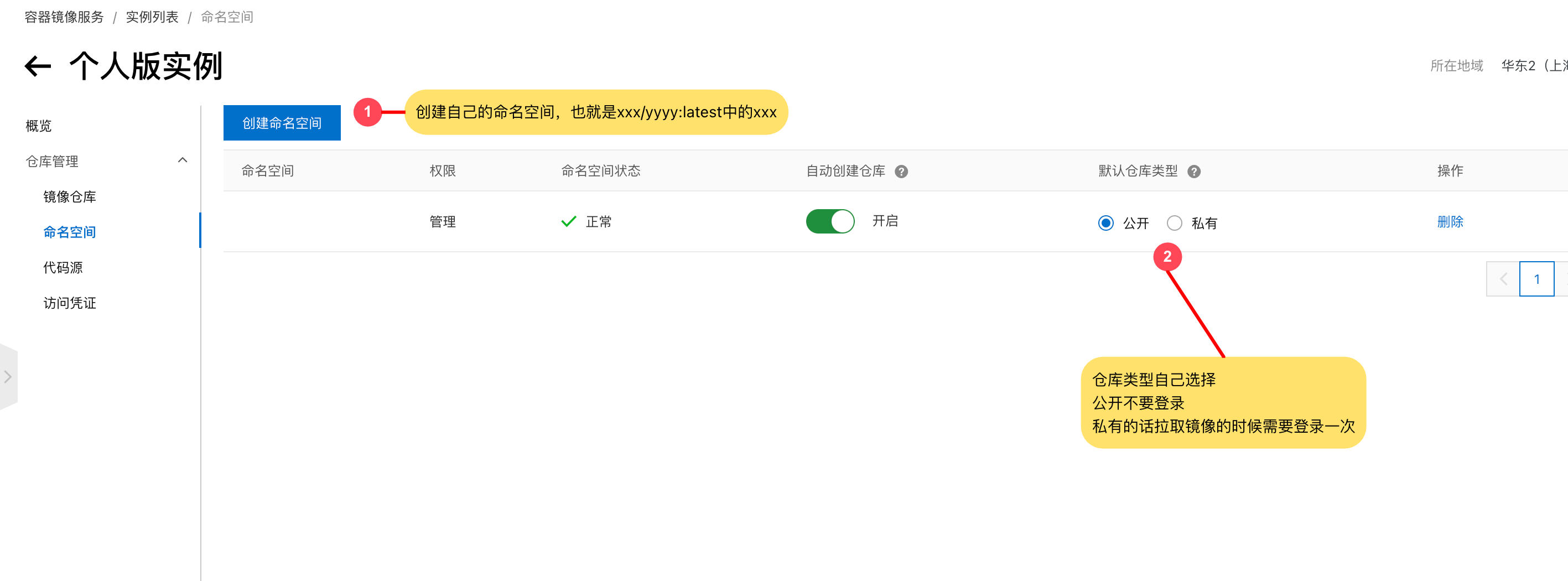Open 容器镜像服务 breadcrumb link

tap(64, 17)
